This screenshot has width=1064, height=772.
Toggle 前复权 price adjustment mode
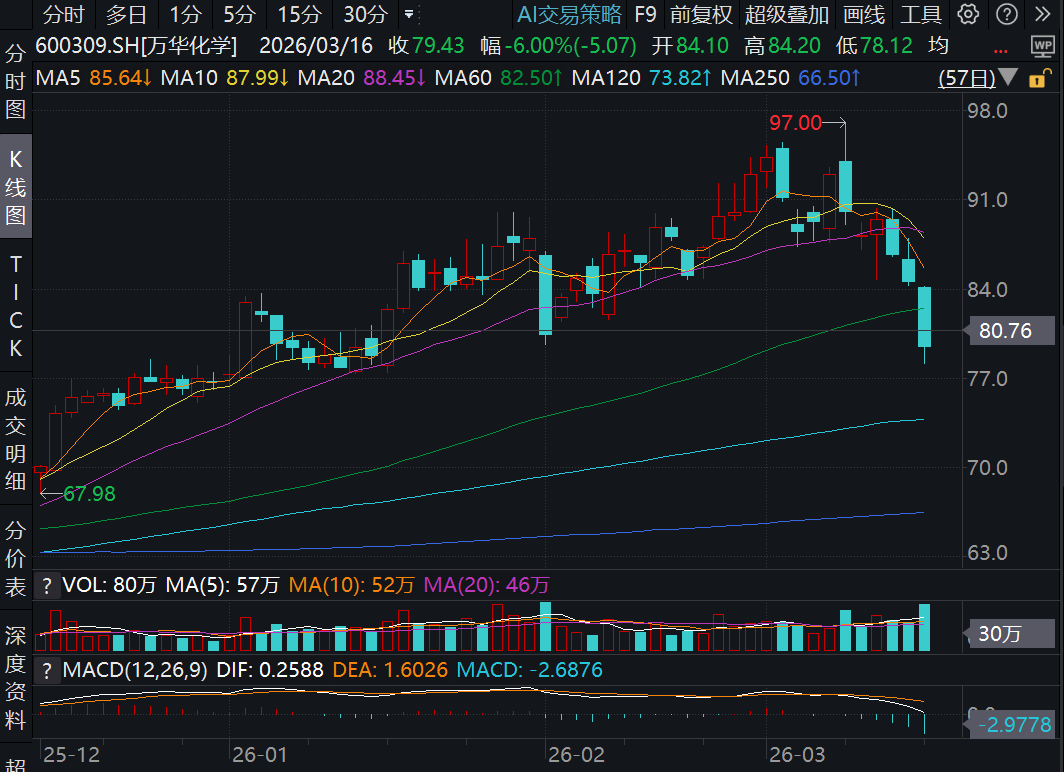pyautogui.click(x=701, y=14)
